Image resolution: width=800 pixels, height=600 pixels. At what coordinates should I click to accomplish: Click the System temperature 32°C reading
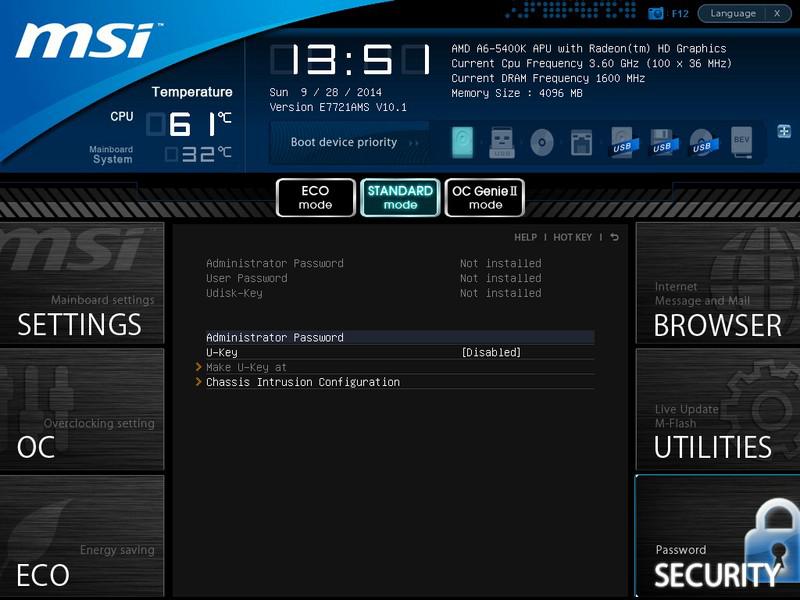pyautogui.click(x=198, y=154)
